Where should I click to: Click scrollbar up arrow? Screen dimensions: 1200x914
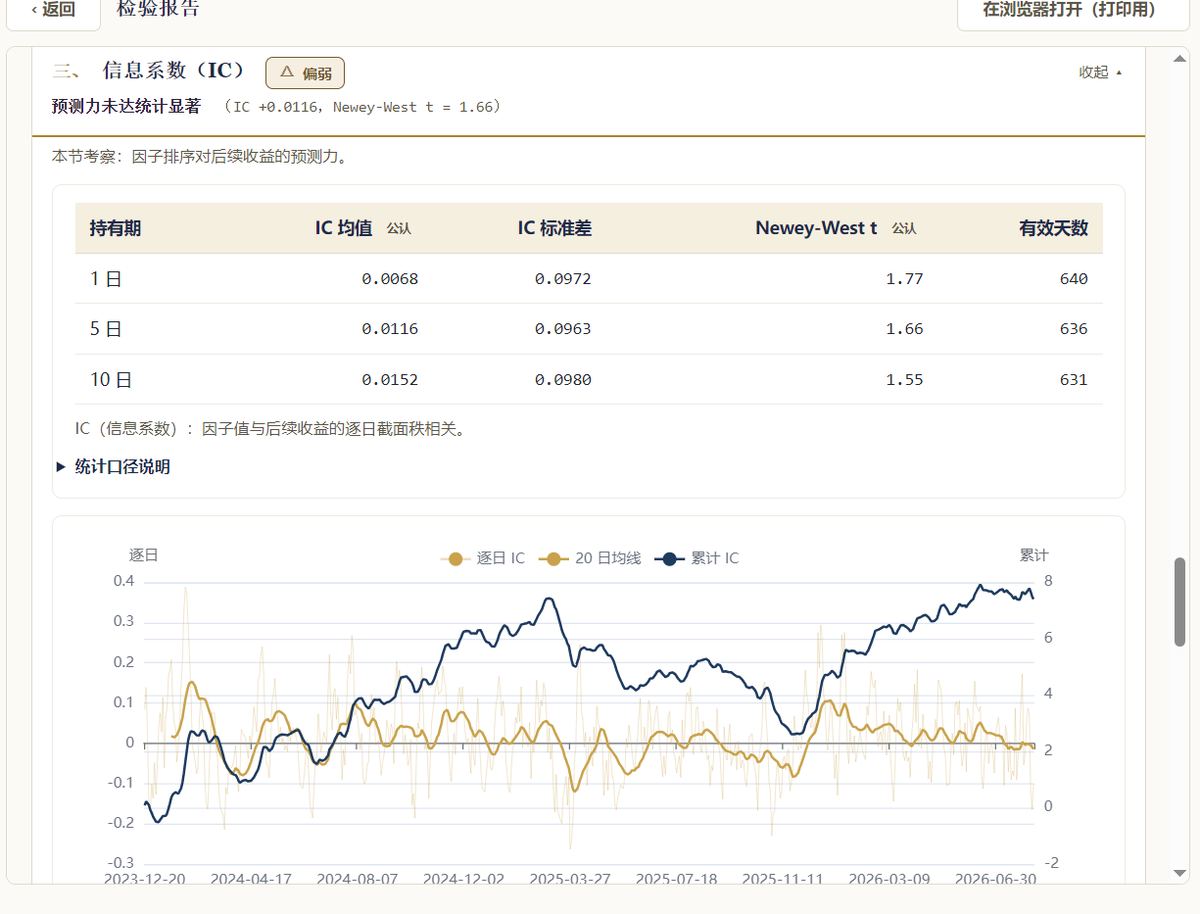click(1180, 59)
